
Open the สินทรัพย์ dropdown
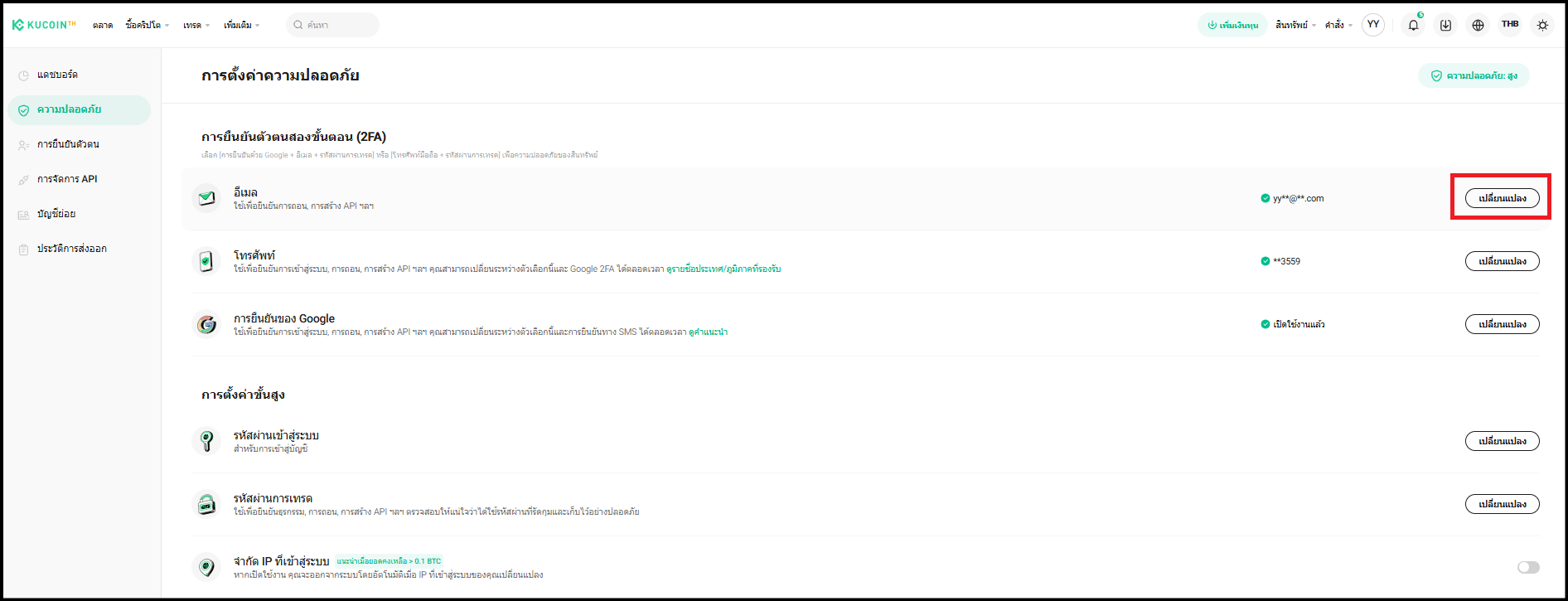pyautogui.click(x=1295, y=25)
